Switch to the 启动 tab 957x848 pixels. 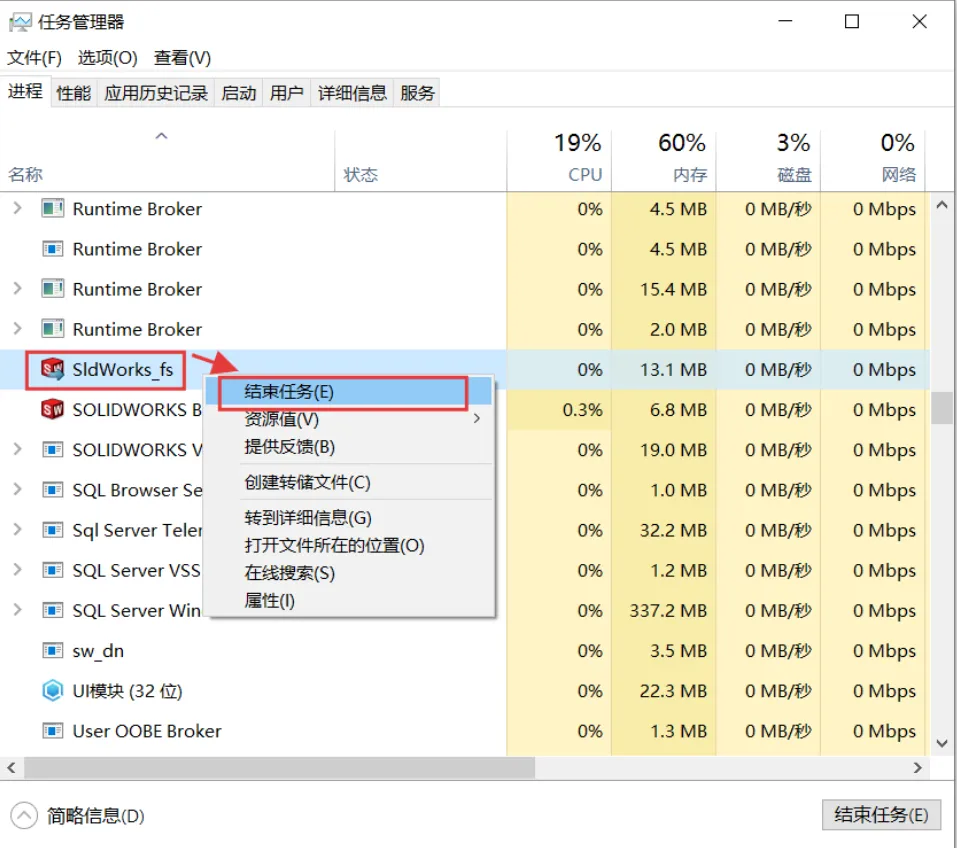pyautogui.click(x=239, y=93)
